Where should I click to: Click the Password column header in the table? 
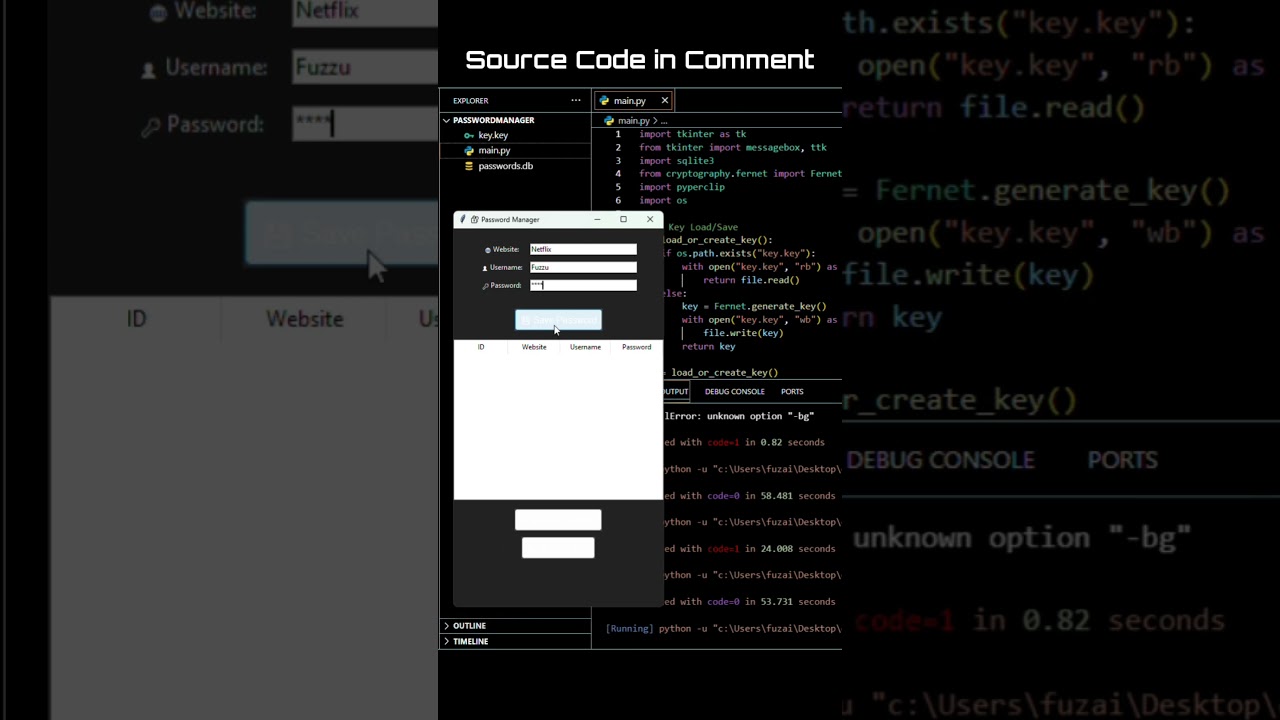[636, 347]
